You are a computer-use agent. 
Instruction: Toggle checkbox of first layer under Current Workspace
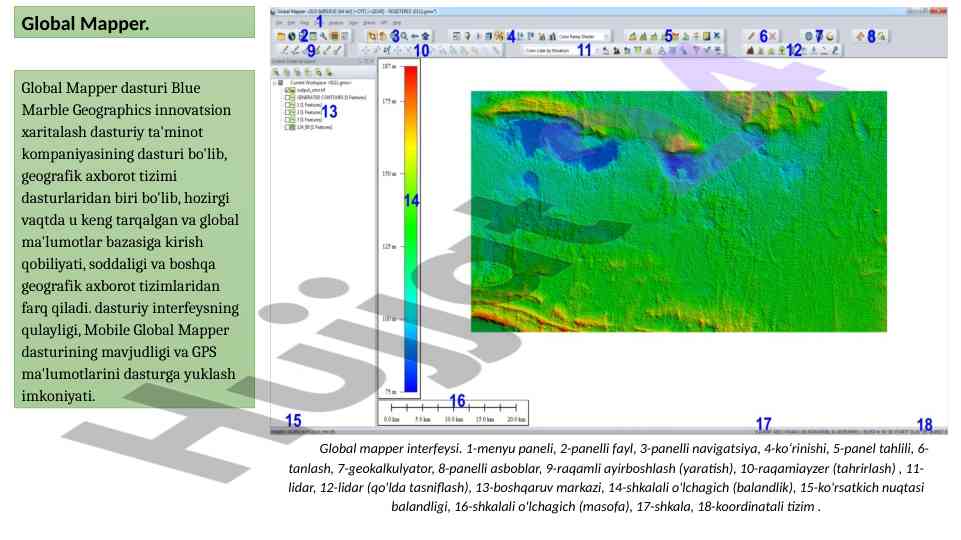coord(287,90)
